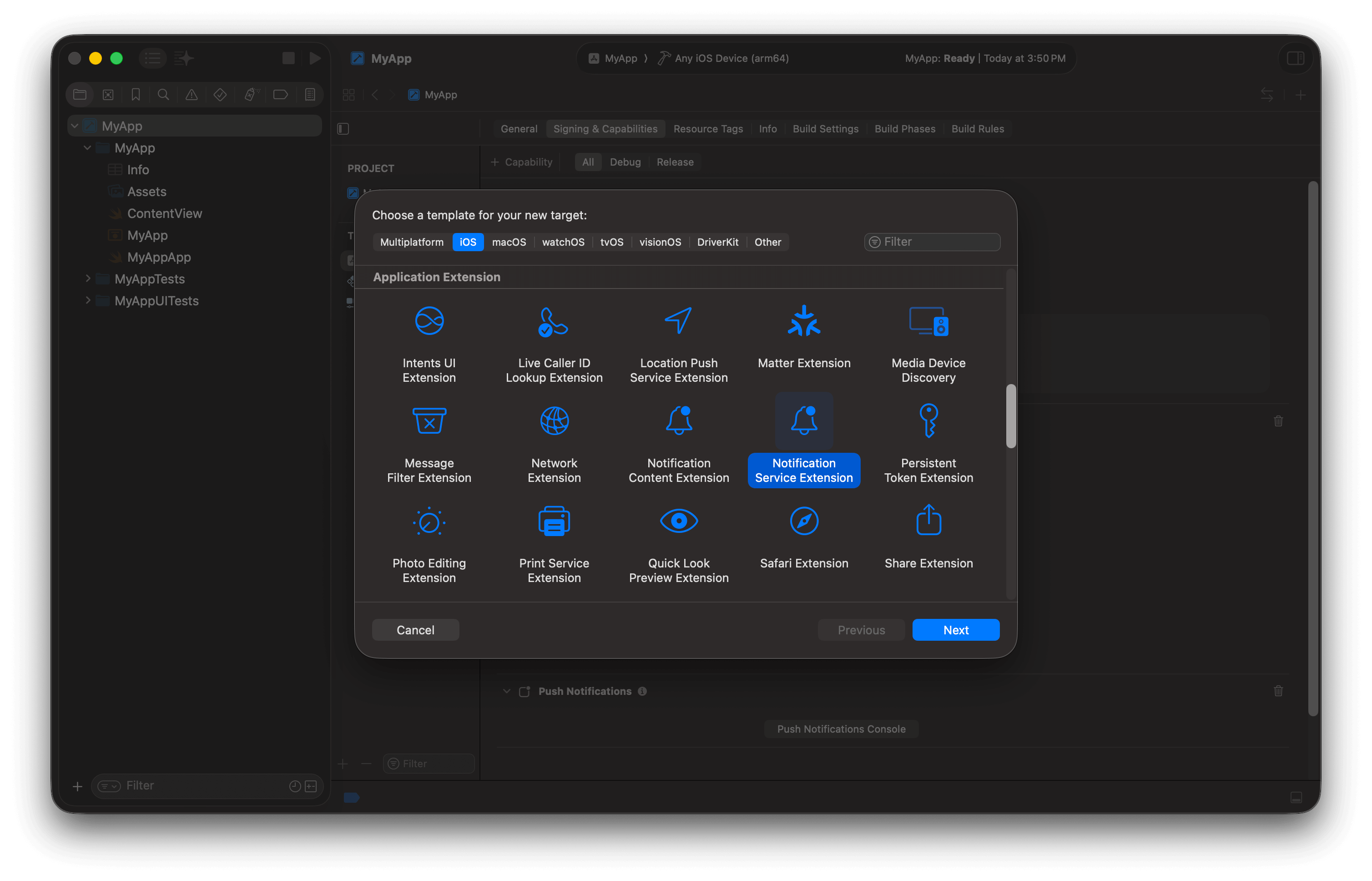Select the Matter Extension template
Image resolution: width=1372 pixels, height=881 pixels.
click(x=803, y=338)
